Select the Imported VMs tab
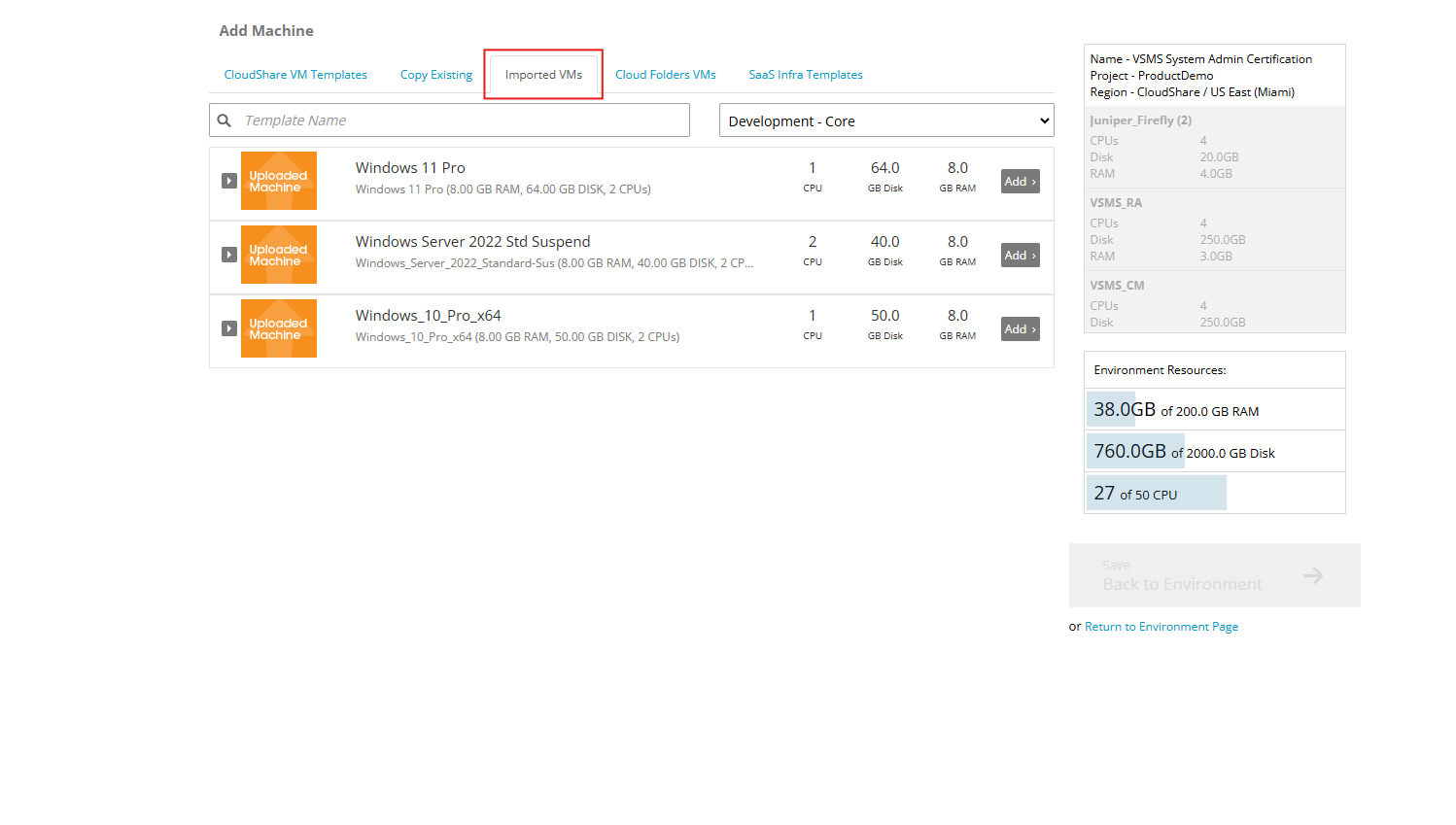This screenshot has height=825, width=1456. pyautogui.click(x=543, y=74)
